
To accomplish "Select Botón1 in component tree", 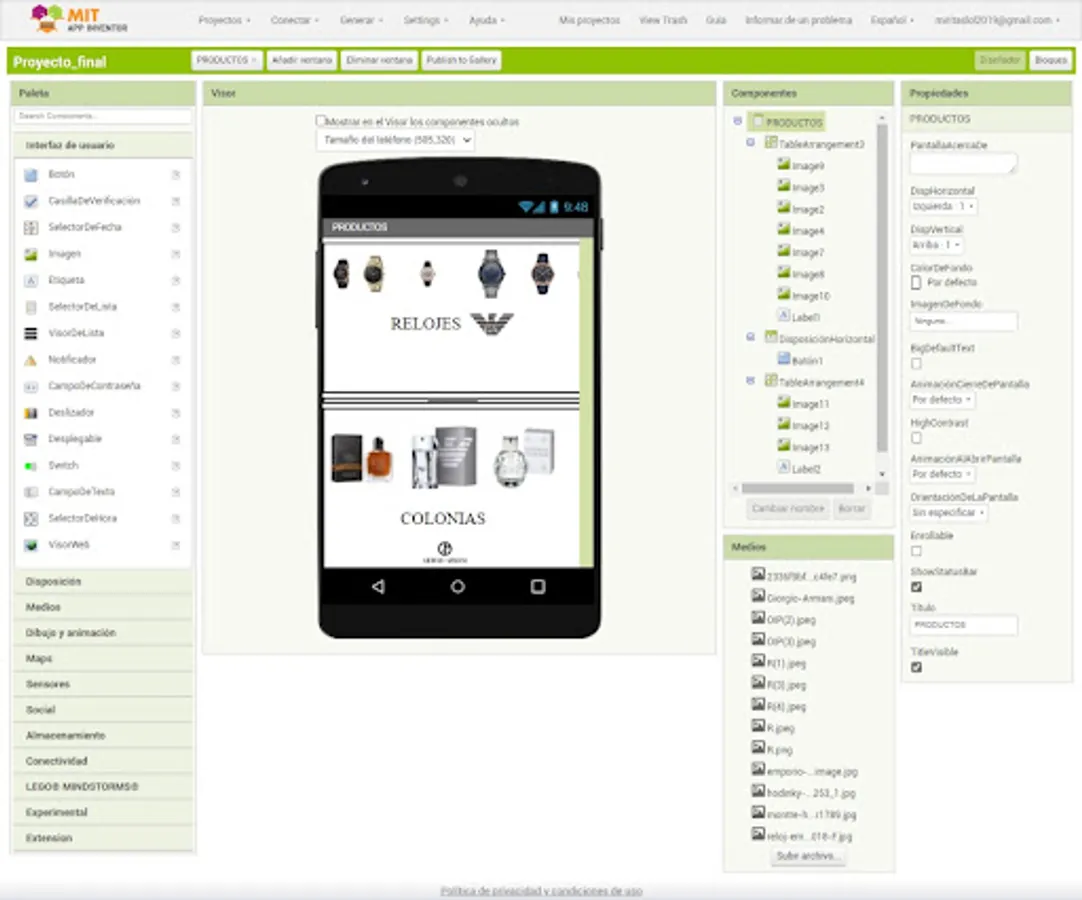I will click(807, 360).
